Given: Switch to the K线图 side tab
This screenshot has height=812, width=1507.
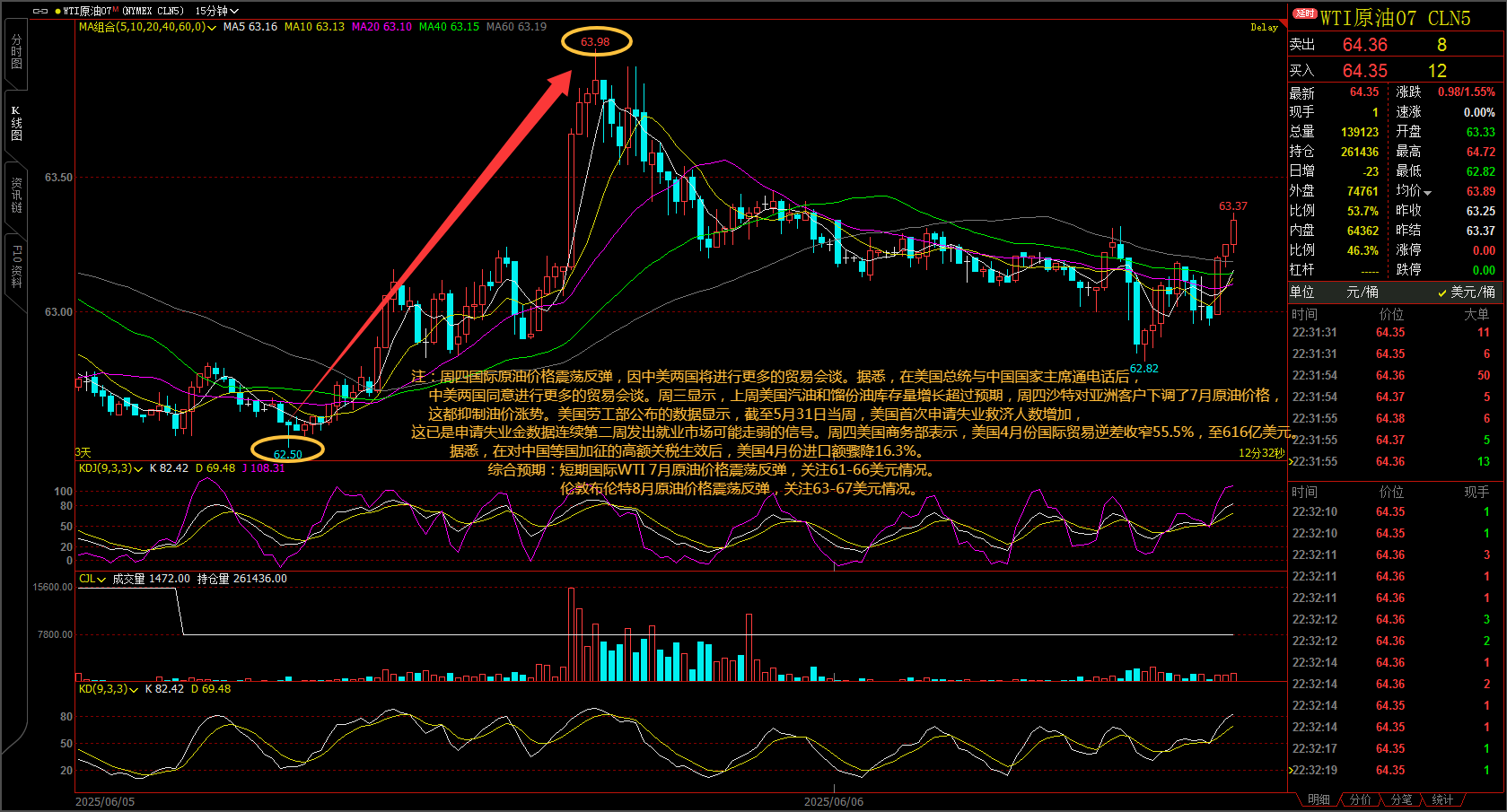Looking at the screenshot, I should click(x=16, y=123).
